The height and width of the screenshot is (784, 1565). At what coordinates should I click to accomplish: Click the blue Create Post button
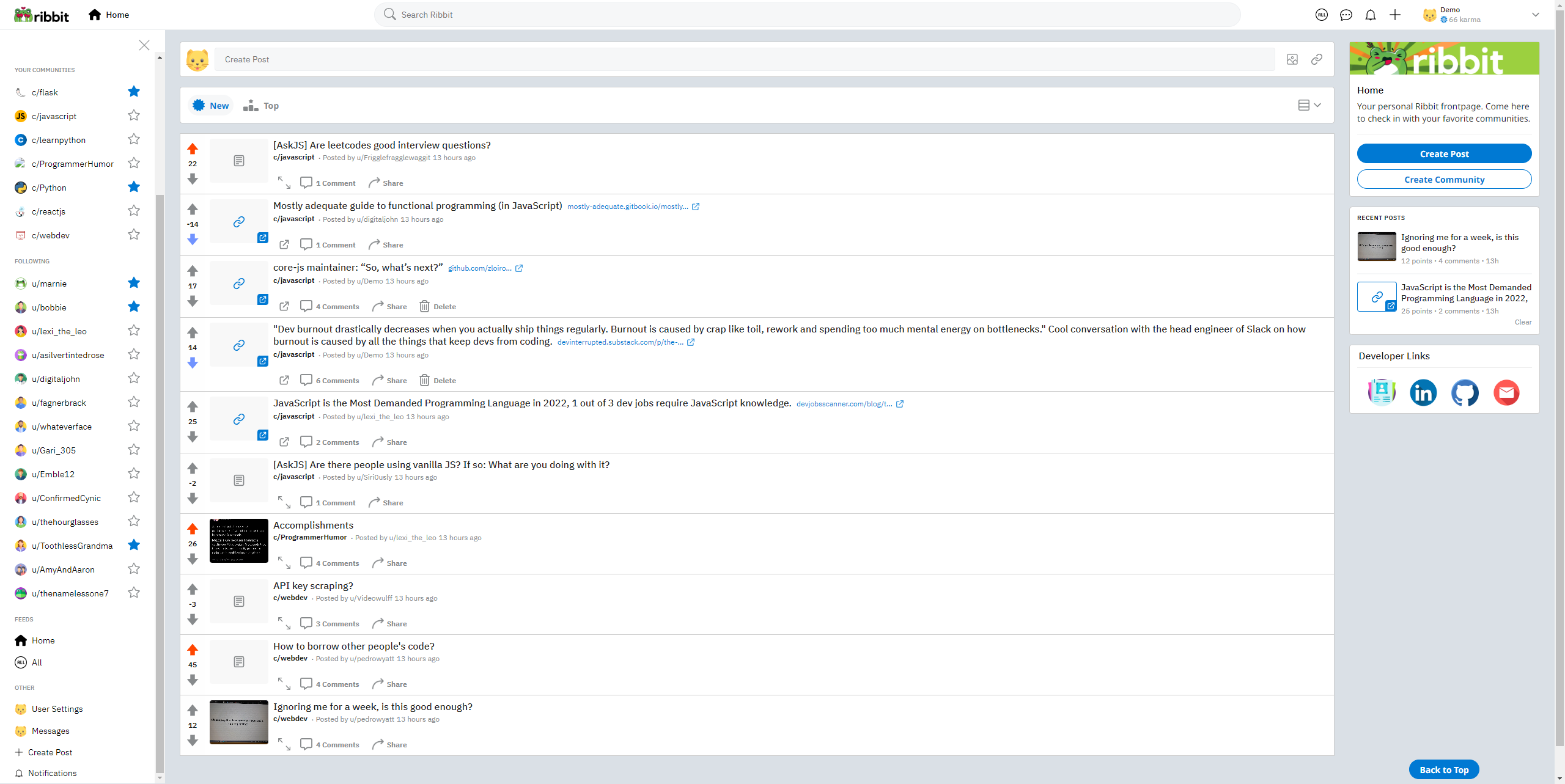[x=1444, y=153]
